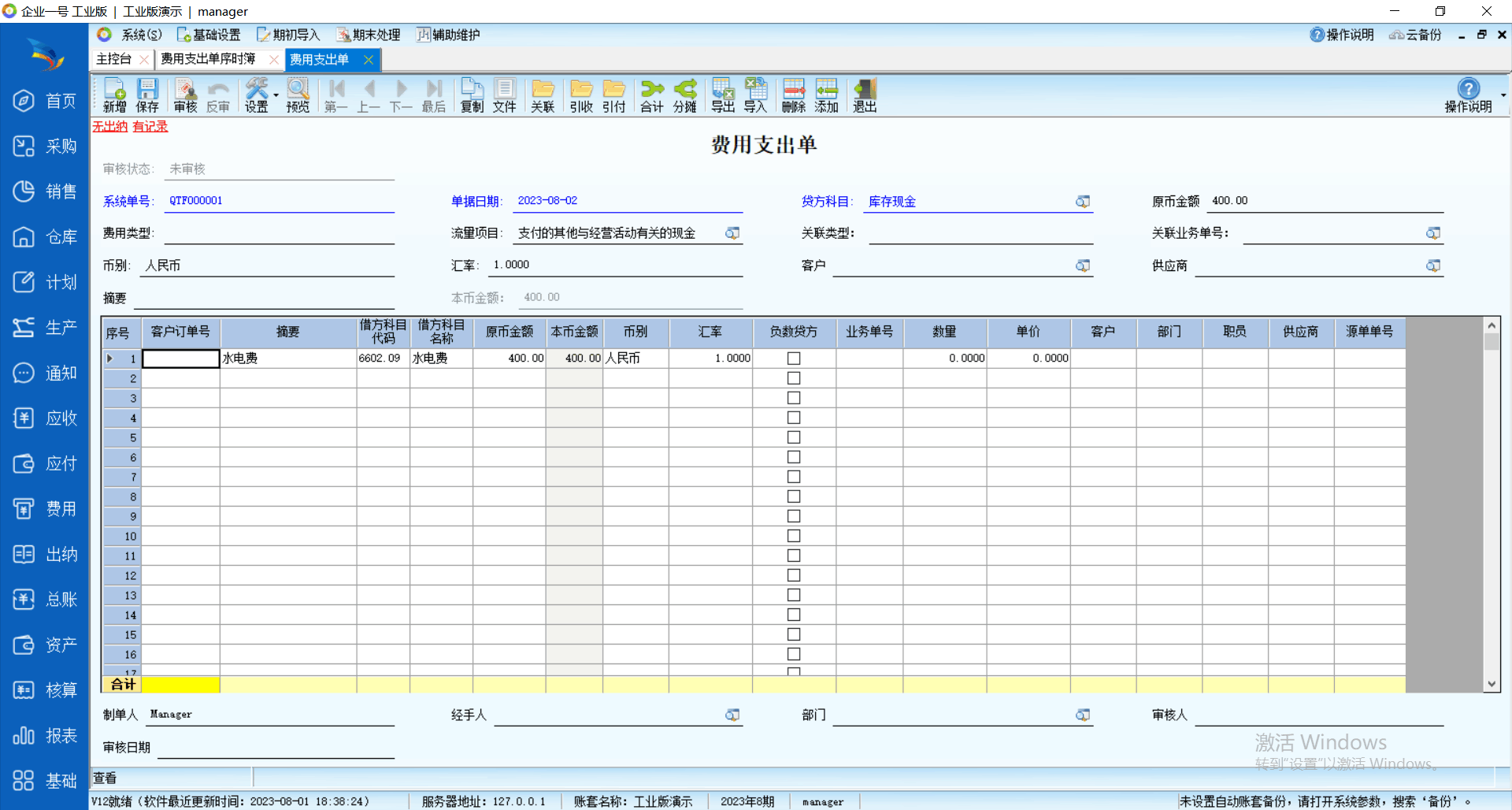Tick the 负数贷方 checkbox in row 5
The image size is (1512, 810).
[x=794, y=437]
